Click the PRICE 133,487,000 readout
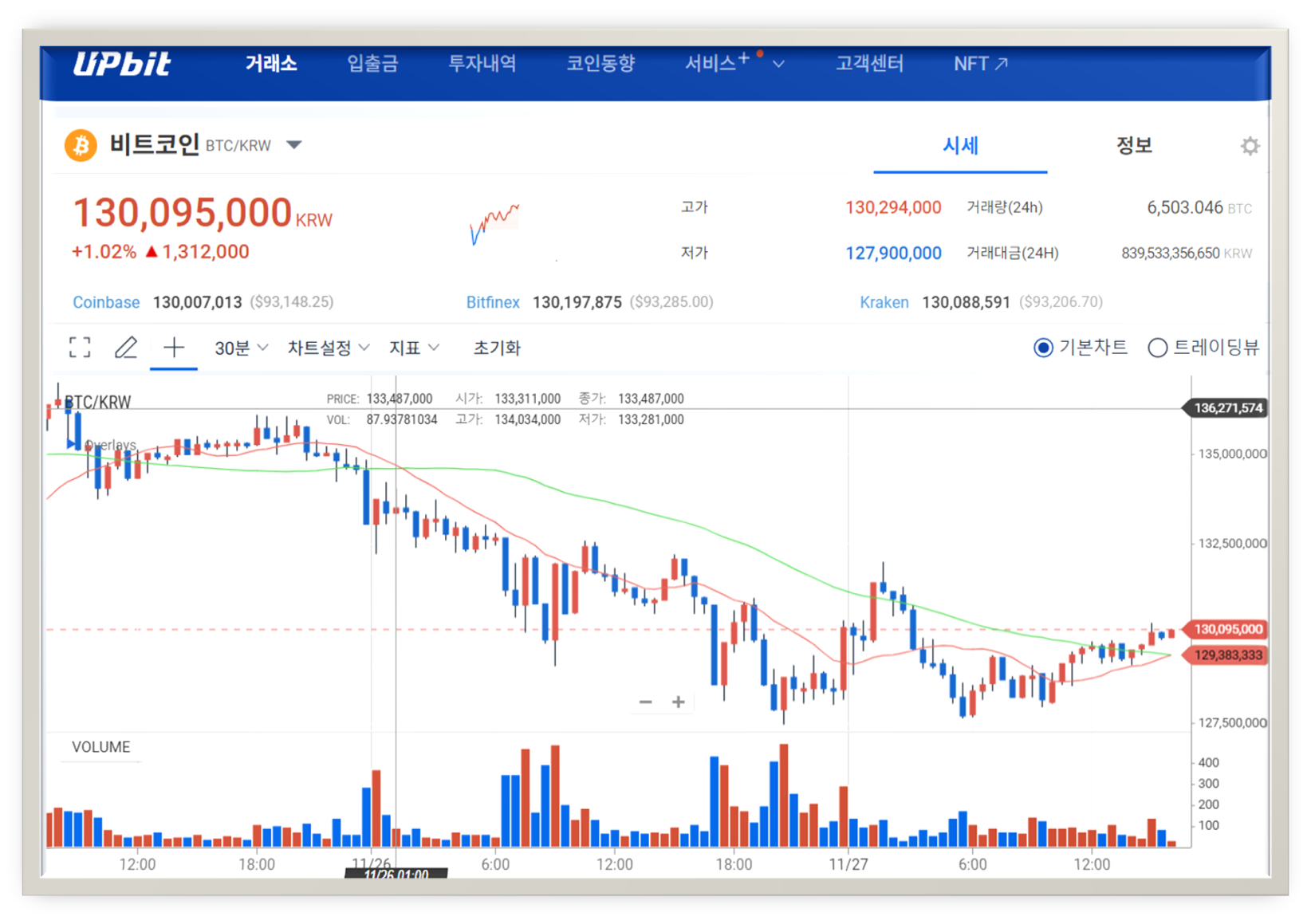Screen dimensions: 1311x924 (379, 399)
